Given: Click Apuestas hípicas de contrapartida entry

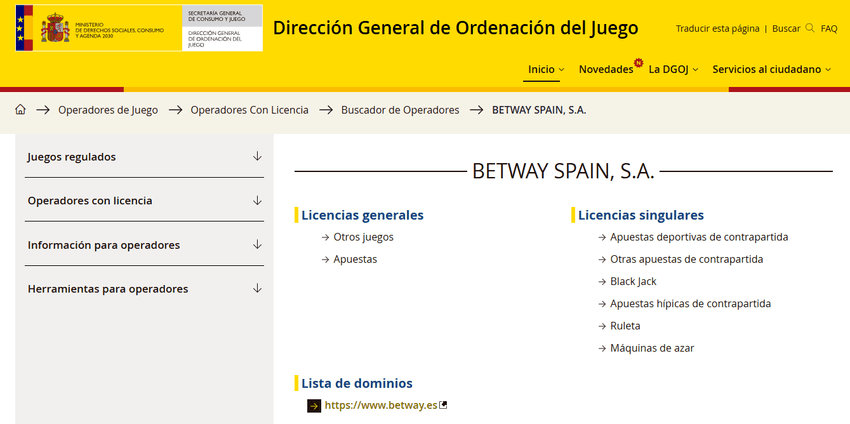Looking at the screenshot, I should point(690,304).
